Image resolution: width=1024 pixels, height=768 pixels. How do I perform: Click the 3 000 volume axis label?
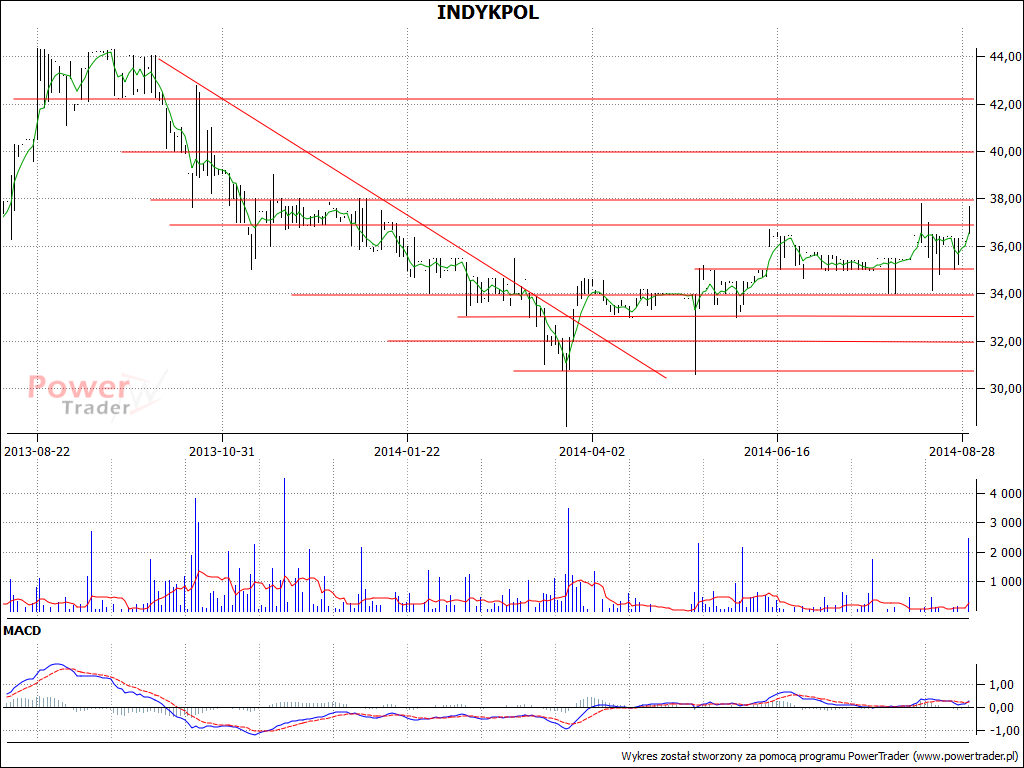(1005, 523)
